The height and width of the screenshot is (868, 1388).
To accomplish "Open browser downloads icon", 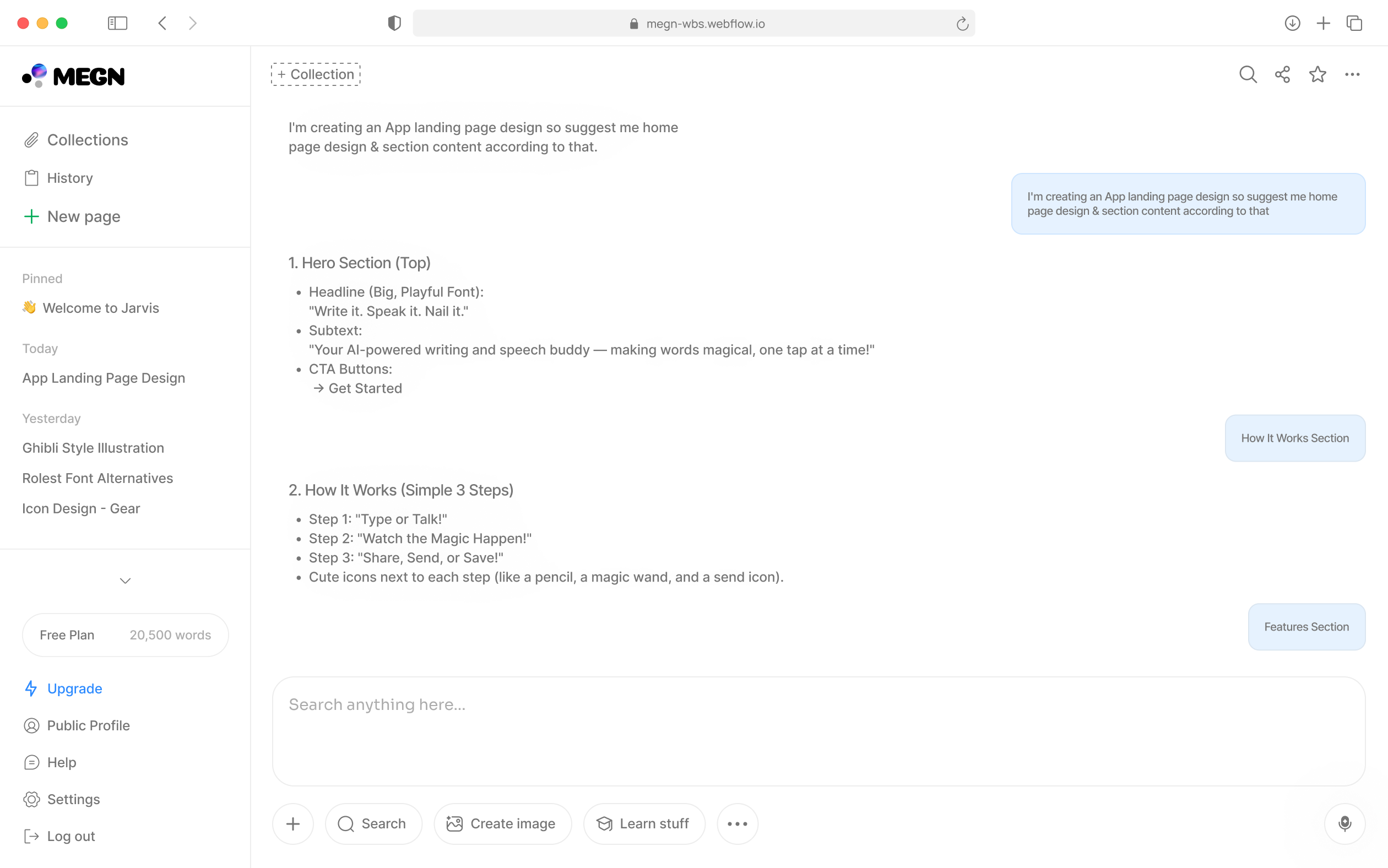I will (x=1292, y=23).
